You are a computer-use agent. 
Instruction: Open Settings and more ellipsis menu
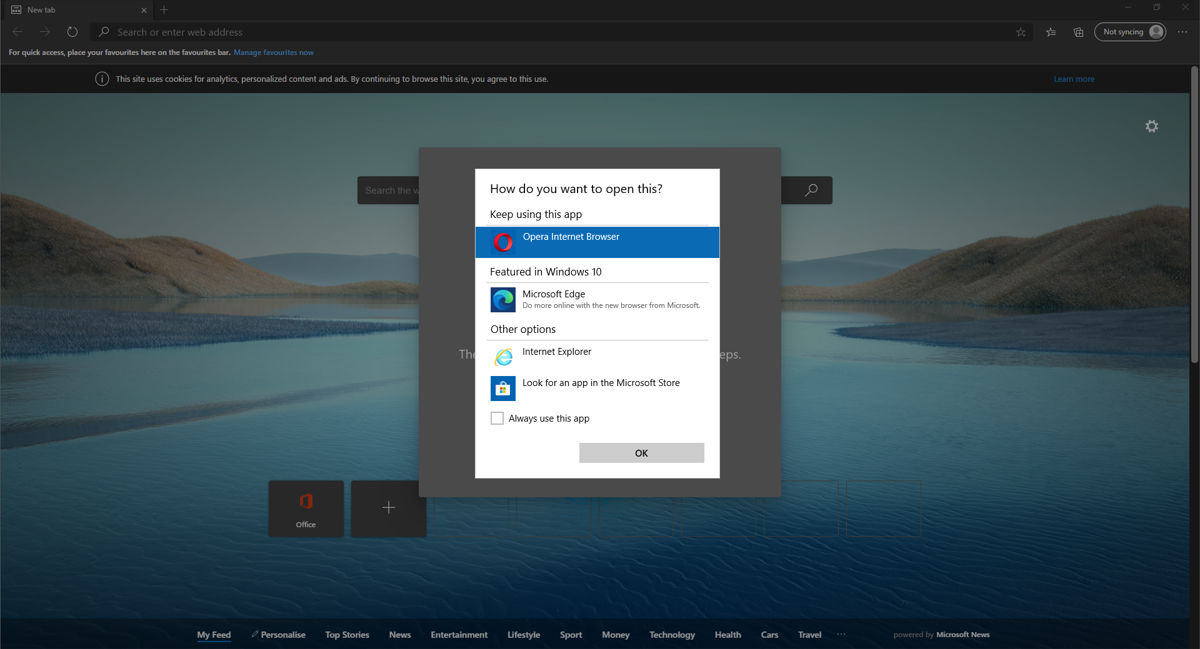[x=1183, y=32]
